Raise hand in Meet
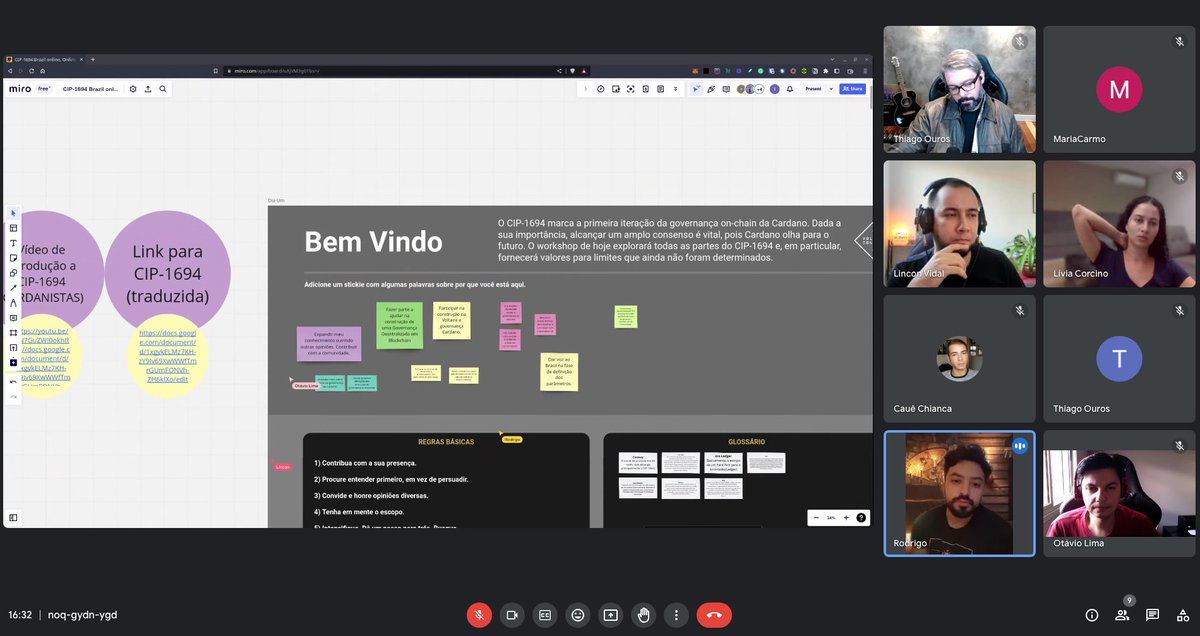This screenshot has height=636, width=1200. pyautogui.click(x=643, y=615)
